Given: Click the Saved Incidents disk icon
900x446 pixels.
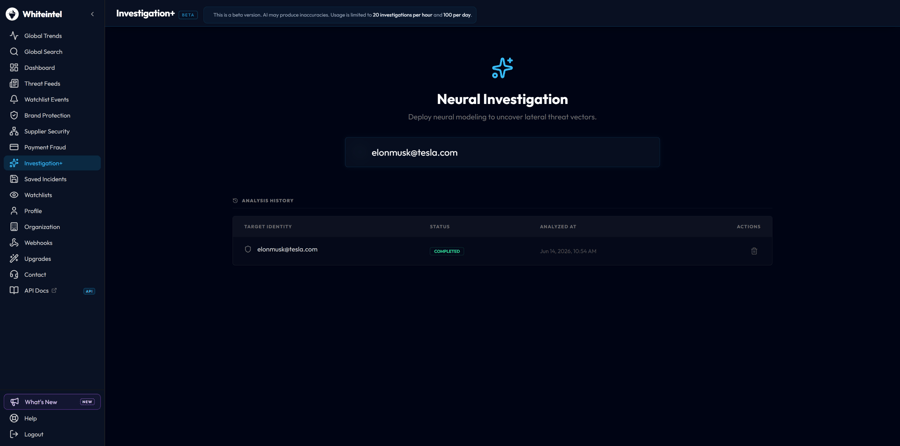Looking at the screenshot, I should click(14, 179).
